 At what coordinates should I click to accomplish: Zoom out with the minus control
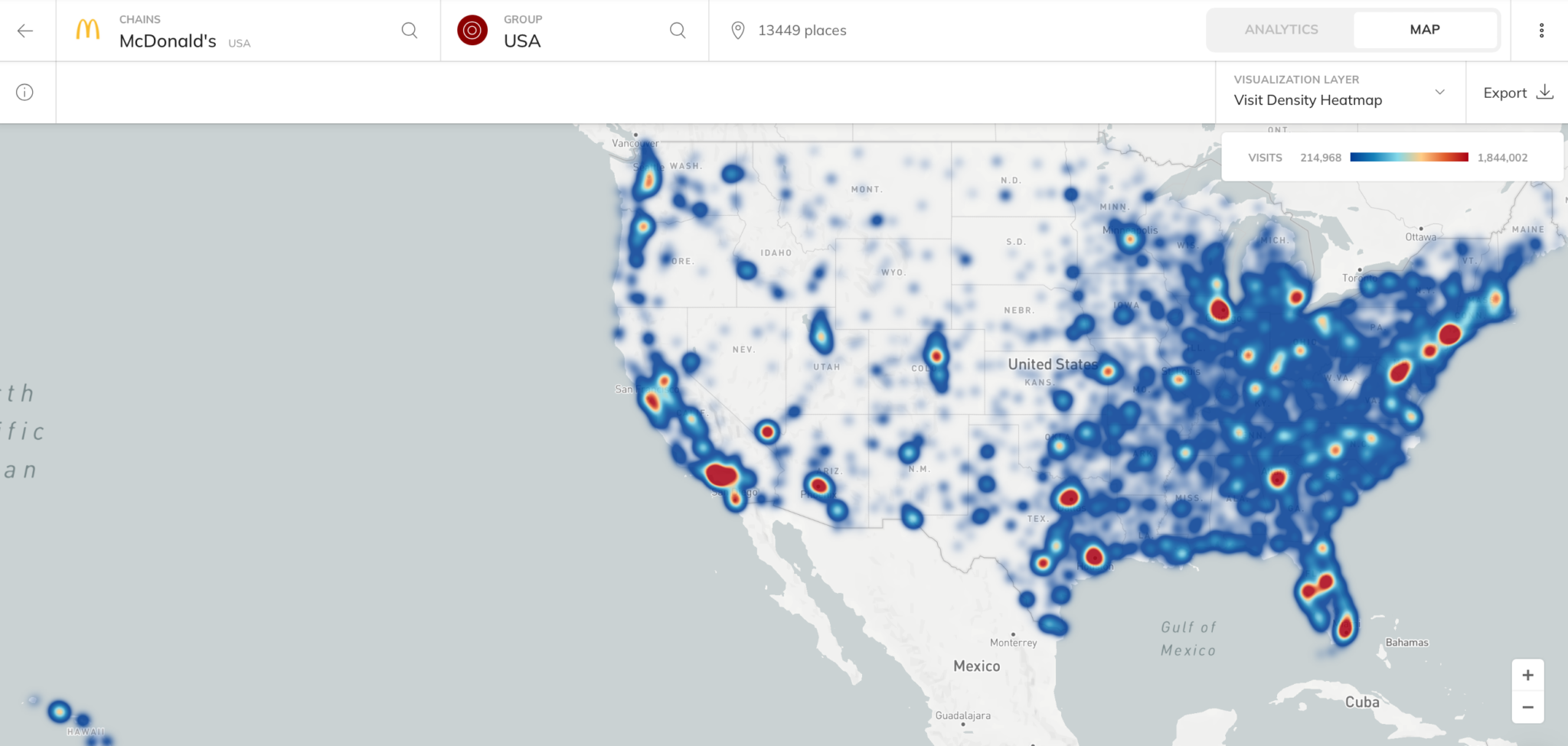[x=1527, y=708]
